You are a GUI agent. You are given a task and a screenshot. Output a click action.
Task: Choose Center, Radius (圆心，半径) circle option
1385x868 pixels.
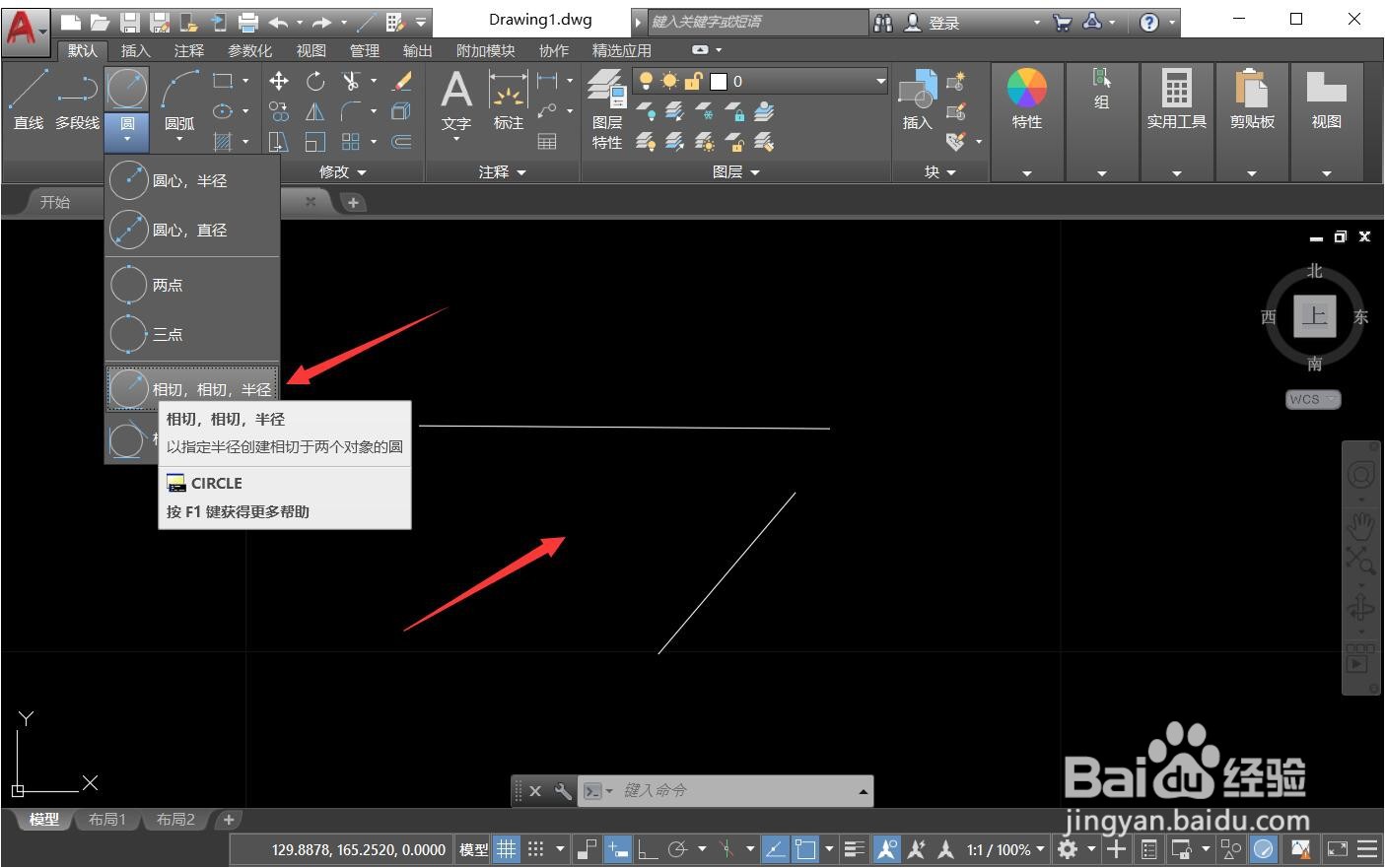tap(192, 180)
